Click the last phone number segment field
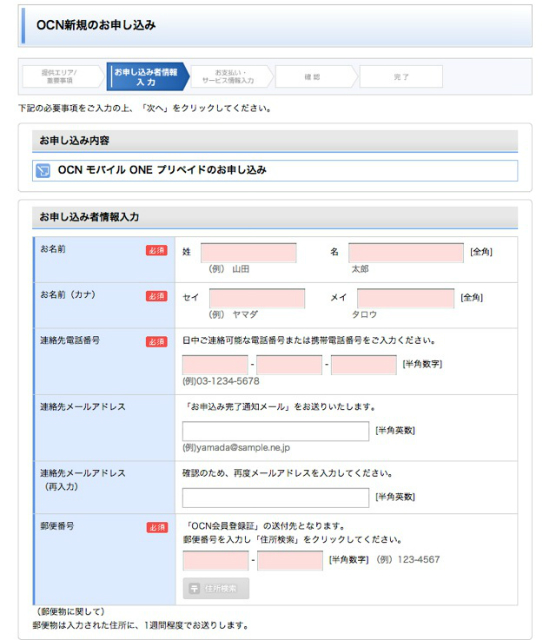The height and width of the screenshot is (640, 556). click(363, 364)
